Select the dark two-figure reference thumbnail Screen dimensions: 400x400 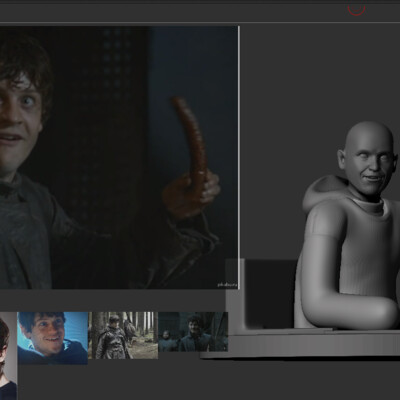pos(193,332)
